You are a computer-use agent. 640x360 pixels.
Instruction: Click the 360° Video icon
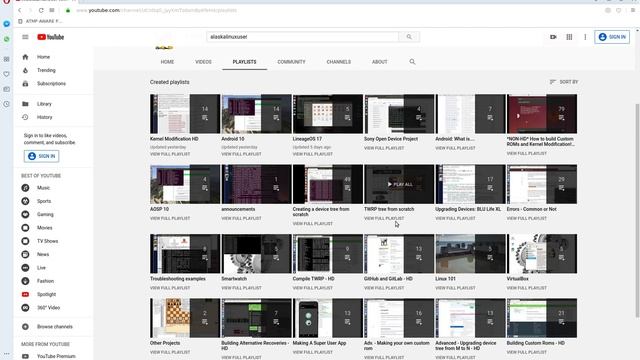[25, 308]
